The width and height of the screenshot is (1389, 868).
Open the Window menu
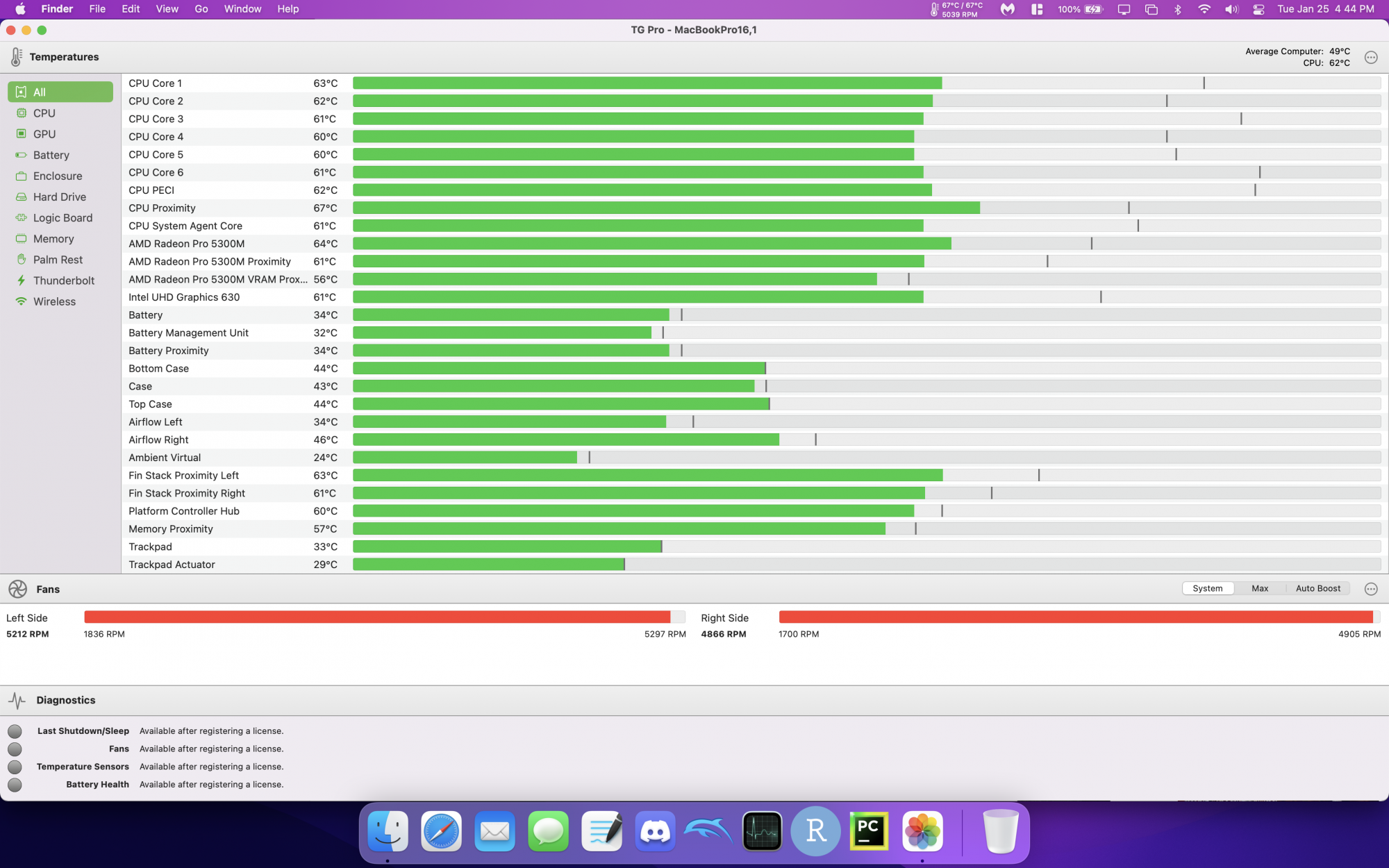tap(242, 9)
